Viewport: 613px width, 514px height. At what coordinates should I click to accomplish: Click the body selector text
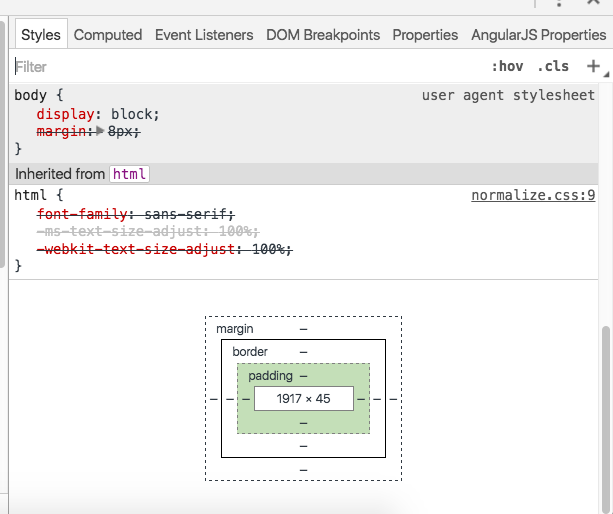(30, 95)
